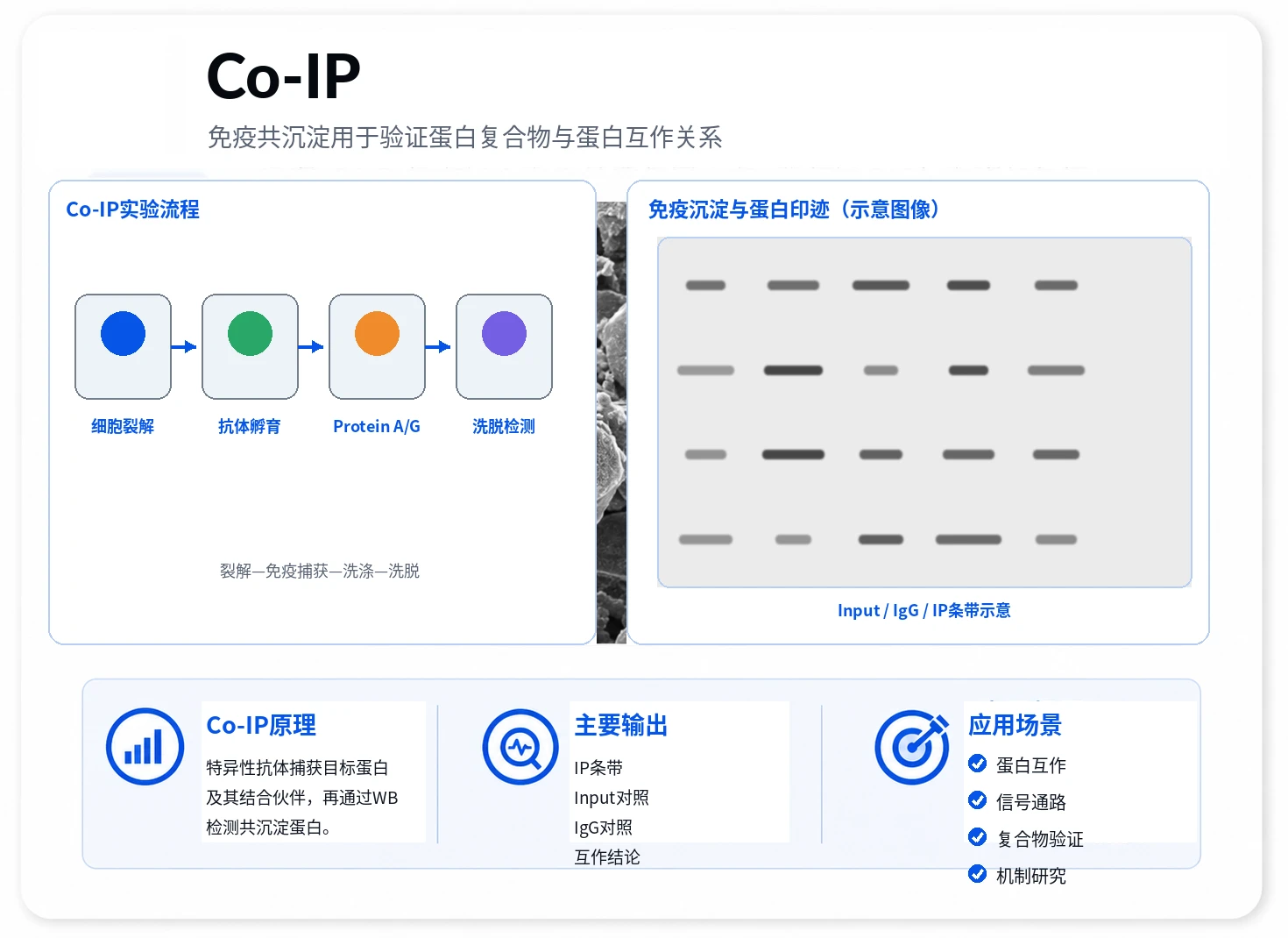Click the subtitle 免疫共沉淀用于验证蛋白复合物与蛋白互作关系

[x=465, y=137]
